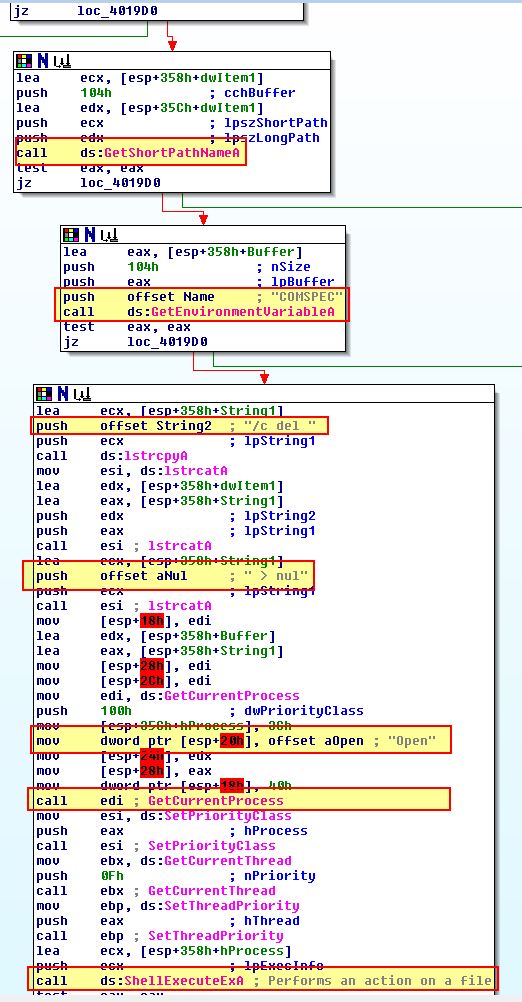Click the push eax lpString1 line
Screen dimensions: 522x1002
click(176, 531)
